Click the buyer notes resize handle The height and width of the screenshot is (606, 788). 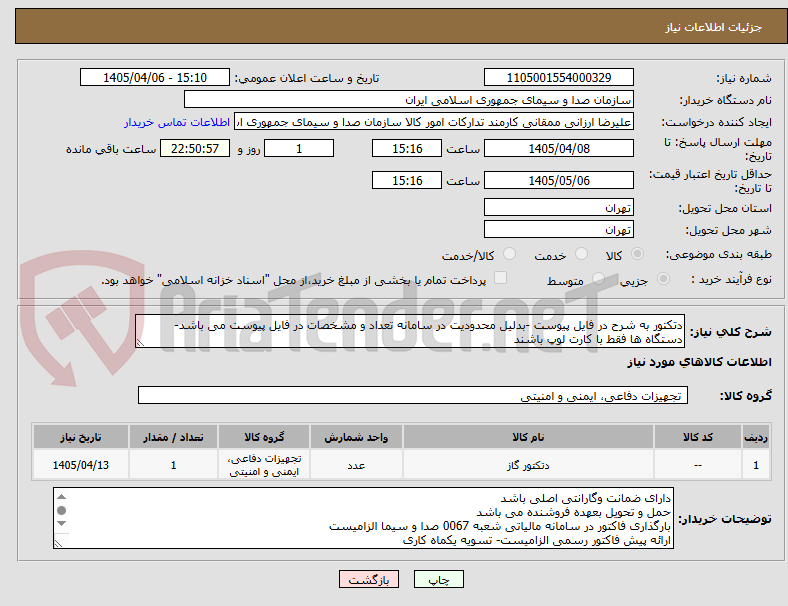tap(58, 544)
